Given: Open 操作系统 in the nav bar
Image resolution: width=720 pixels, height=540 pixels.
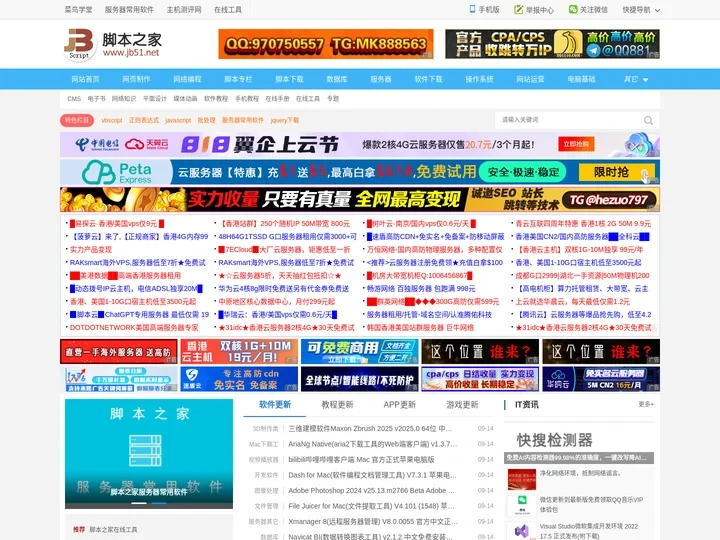Looking at the screenshot, I should (479, 79).
